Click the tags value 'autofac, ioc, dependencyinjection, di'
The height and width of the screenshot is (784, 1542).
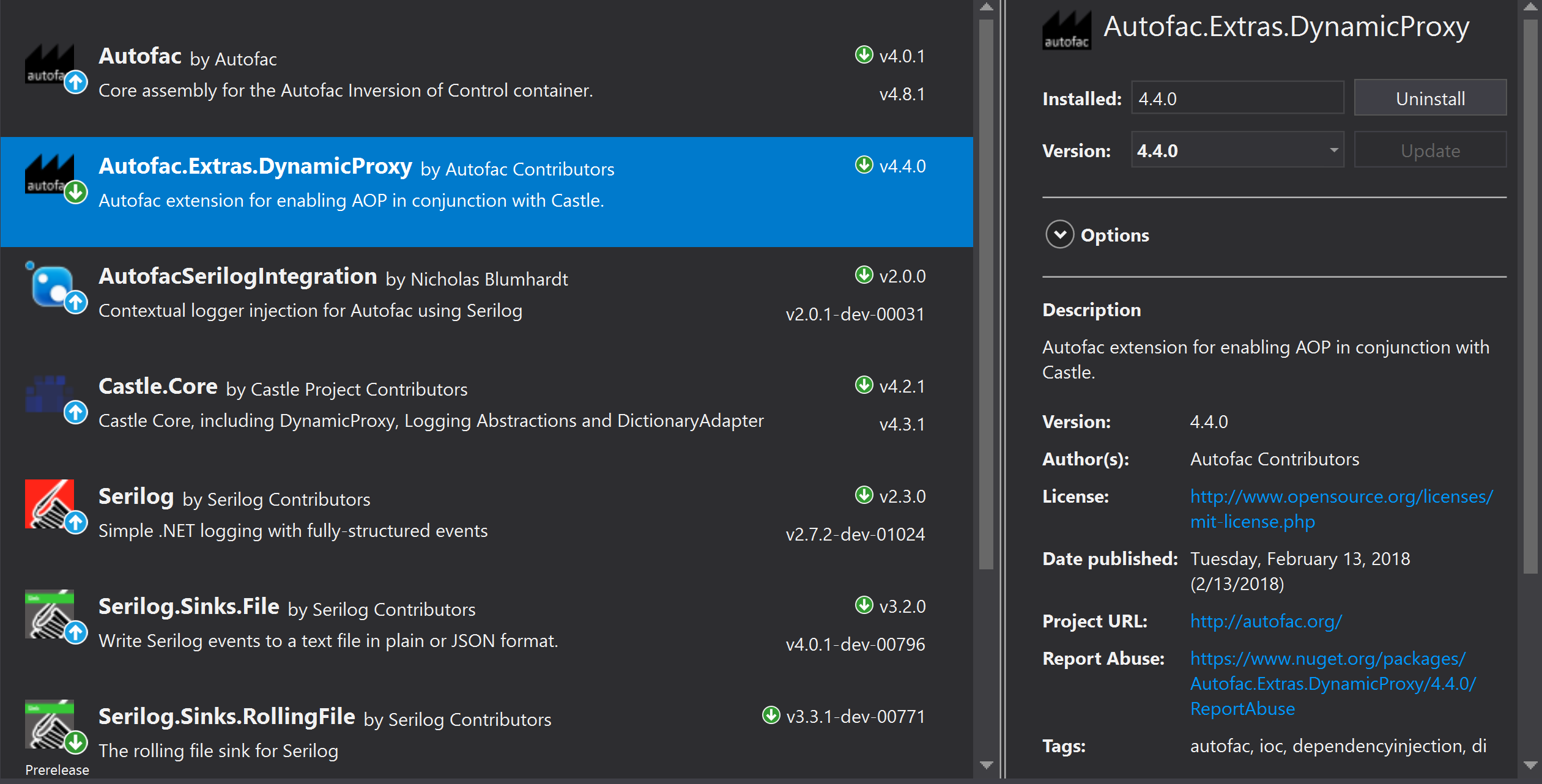tap(1338, 746)
